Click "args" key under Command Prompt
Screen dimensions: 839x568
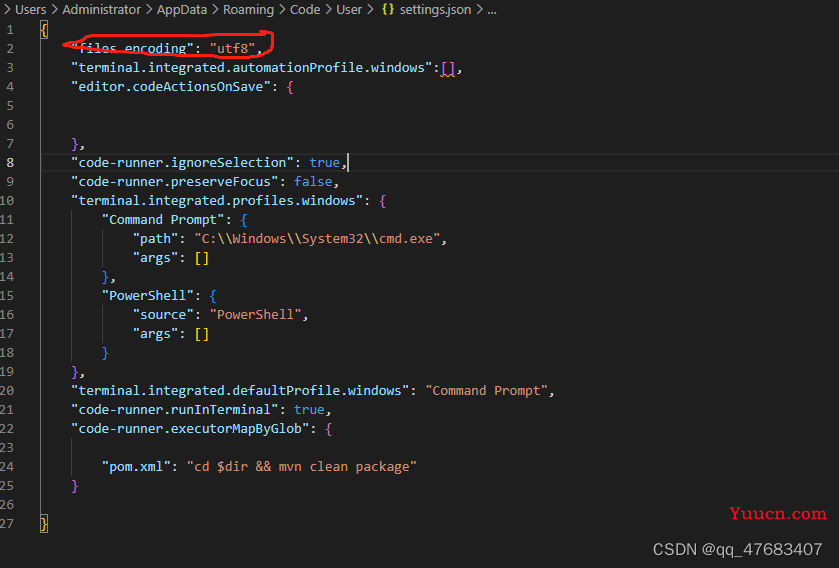[156, 258]
